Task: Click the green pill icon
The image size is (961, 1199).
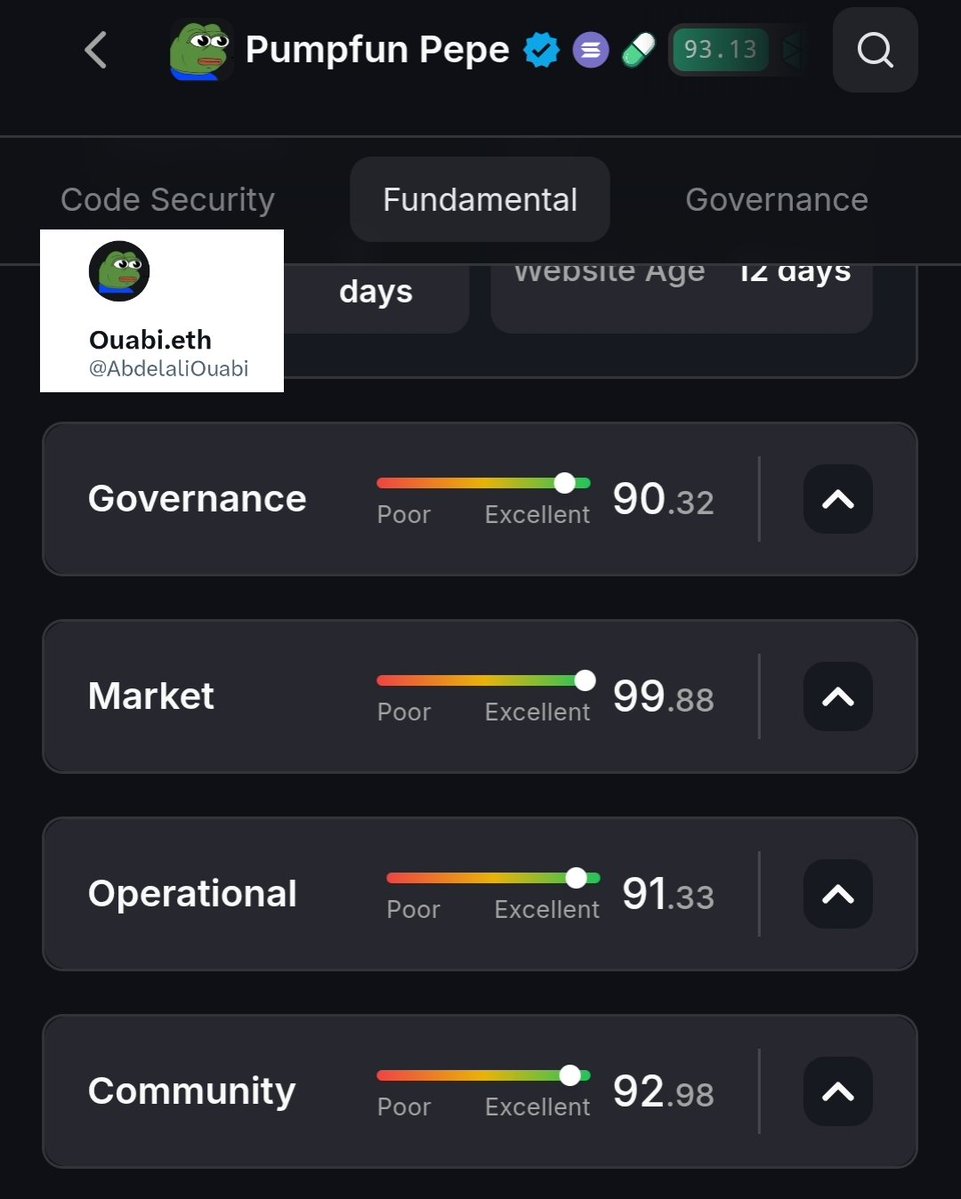Action: (x=639, y=50)
